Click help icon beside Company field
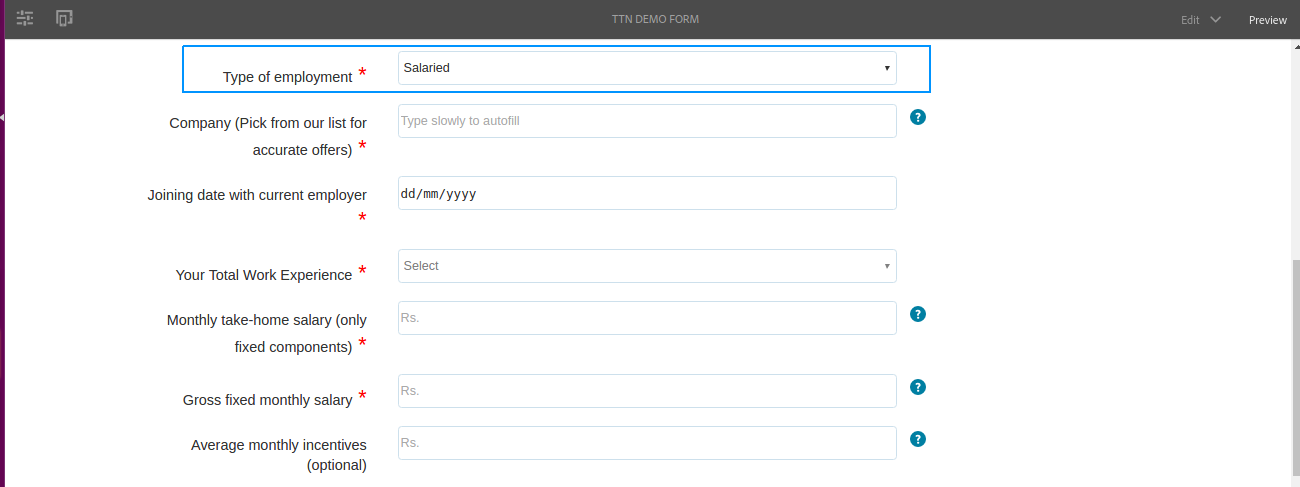The height and width of the screenshot is (487, 1300). [x=918, y=117]
